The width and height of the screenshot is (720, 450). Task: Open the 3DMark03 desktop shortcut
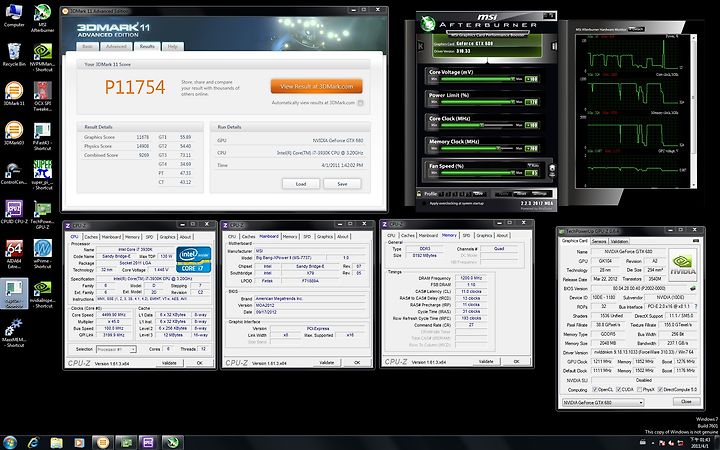14,133
